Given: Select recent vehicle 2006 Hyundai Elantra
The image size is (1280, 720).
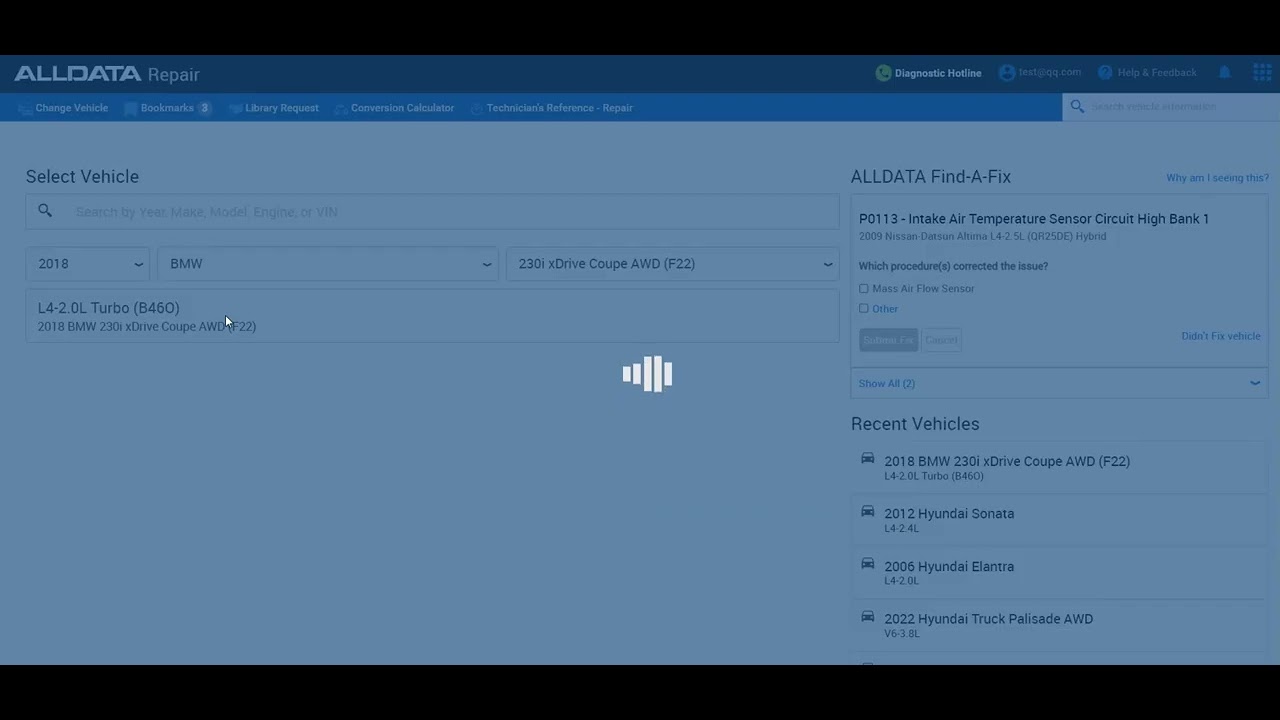Looking at the screenshot, I should [x=1059, y=572].
